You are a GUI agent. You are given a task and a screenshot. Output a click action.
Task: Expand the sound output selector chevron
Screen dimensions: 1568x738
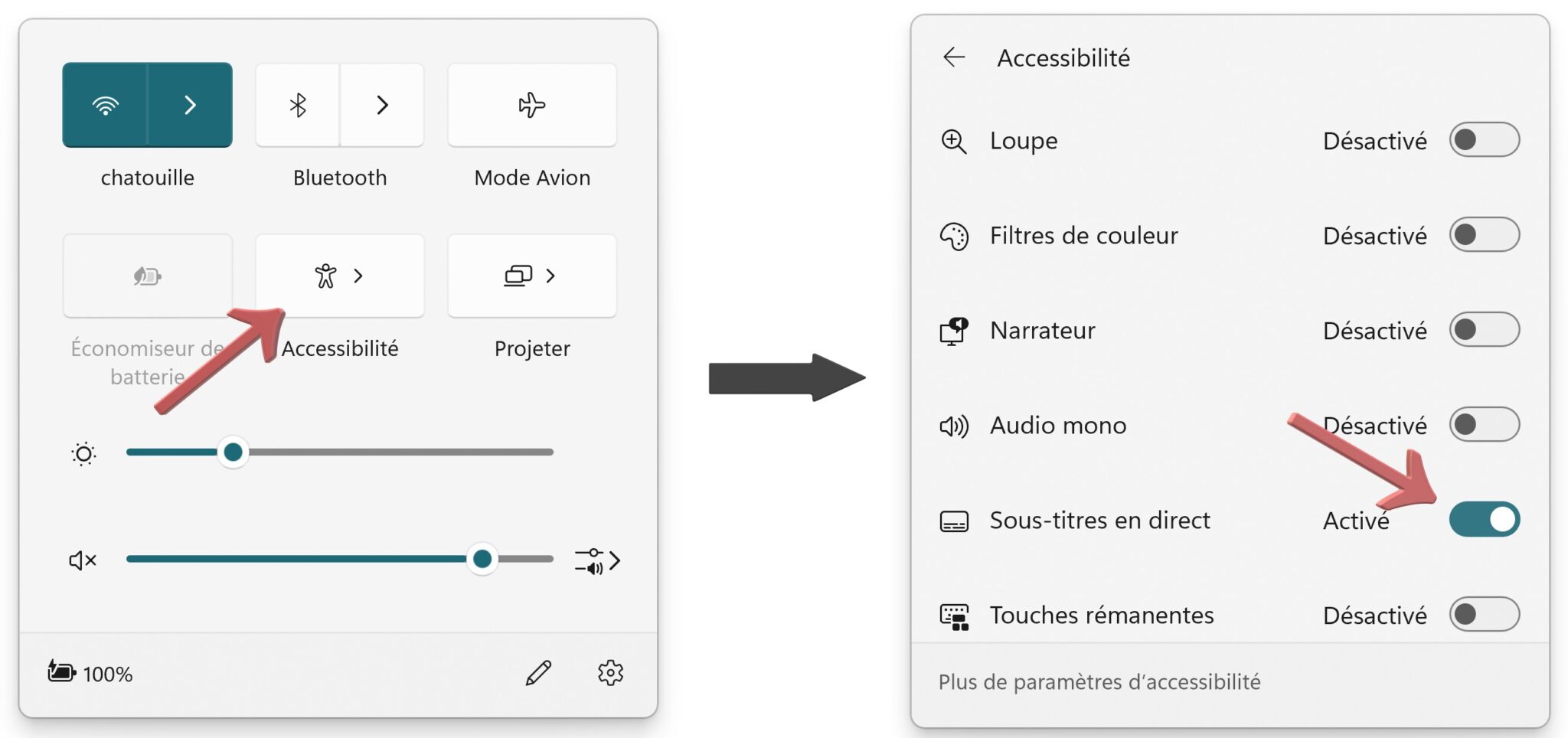(x=617, y=560)
